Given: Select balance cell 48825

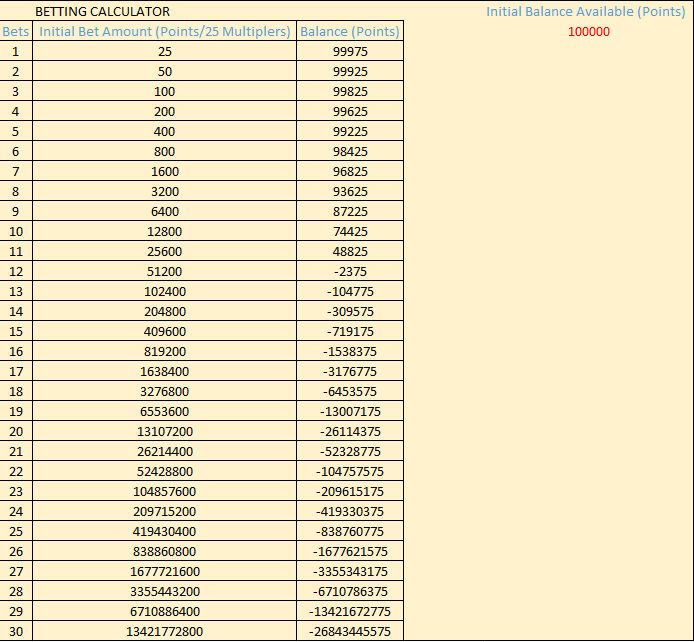Looking at the screenshot, I should (x=350, y=251).
